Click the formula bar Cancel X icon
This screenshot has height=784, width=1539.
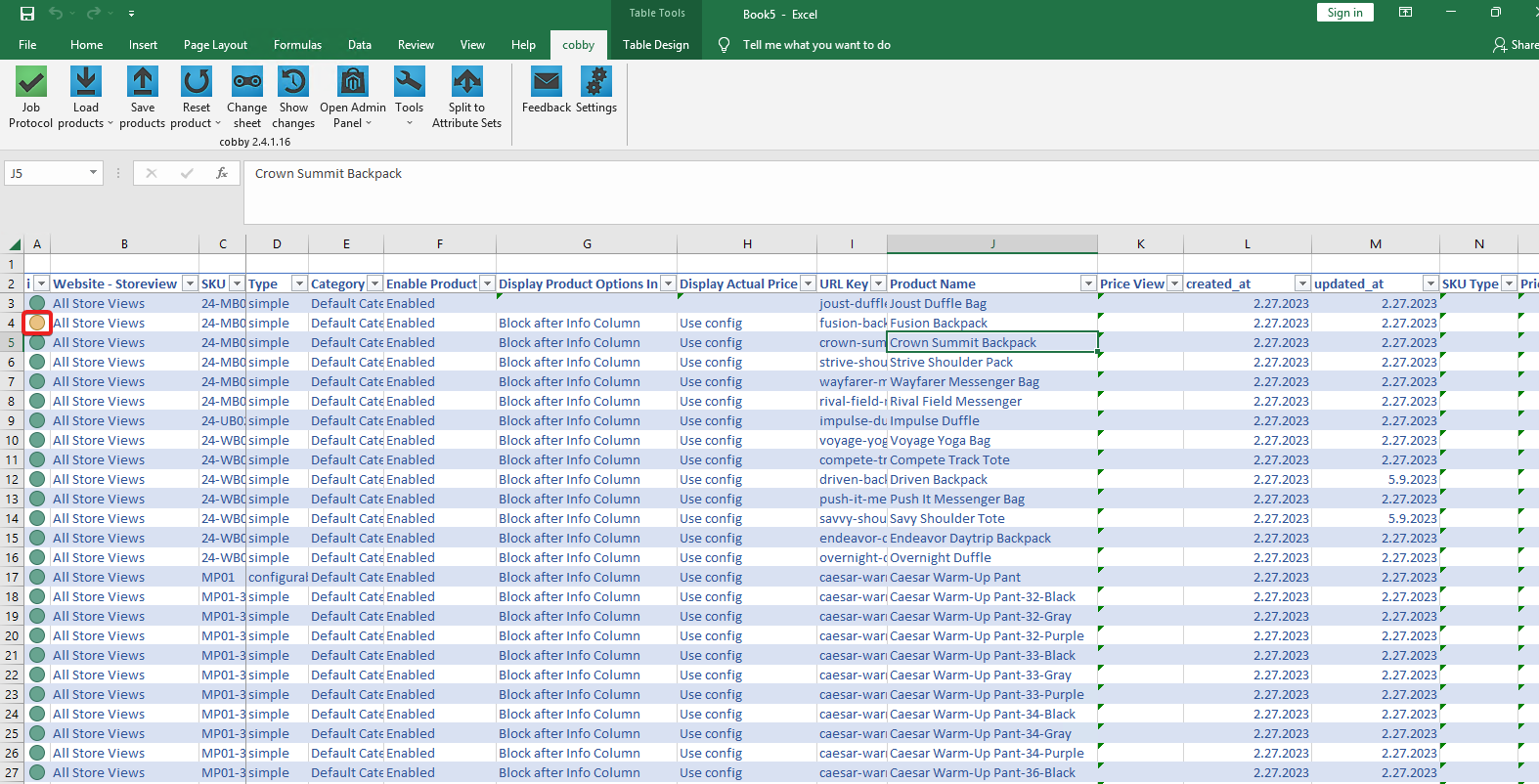click(x=152, y=173)
